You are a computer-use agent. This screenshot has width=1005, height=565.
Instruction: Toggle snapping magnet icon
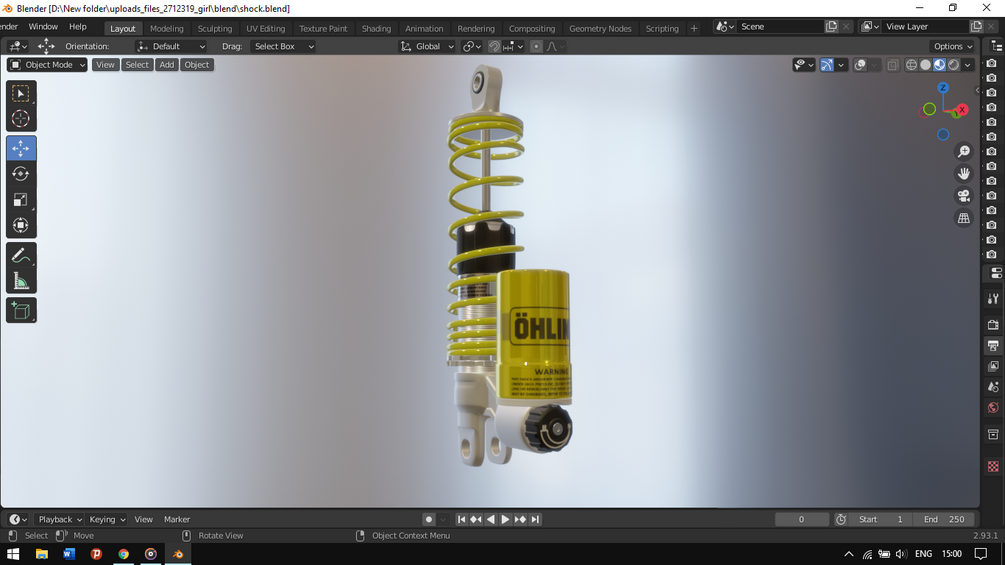coord(494,46)
